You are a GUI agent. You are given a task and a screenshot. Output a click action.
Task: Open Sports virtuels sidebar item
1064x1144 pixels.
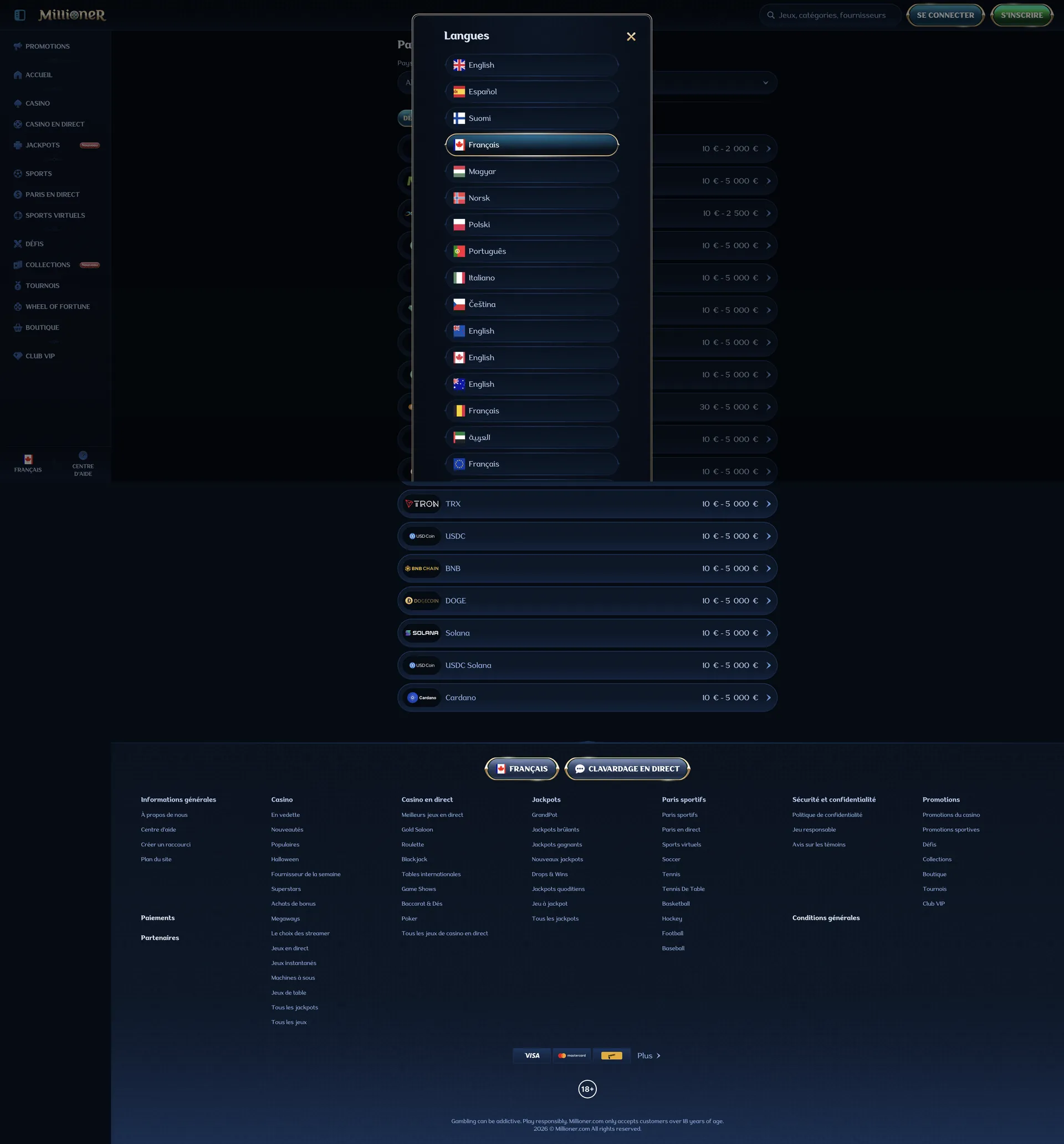55,215
